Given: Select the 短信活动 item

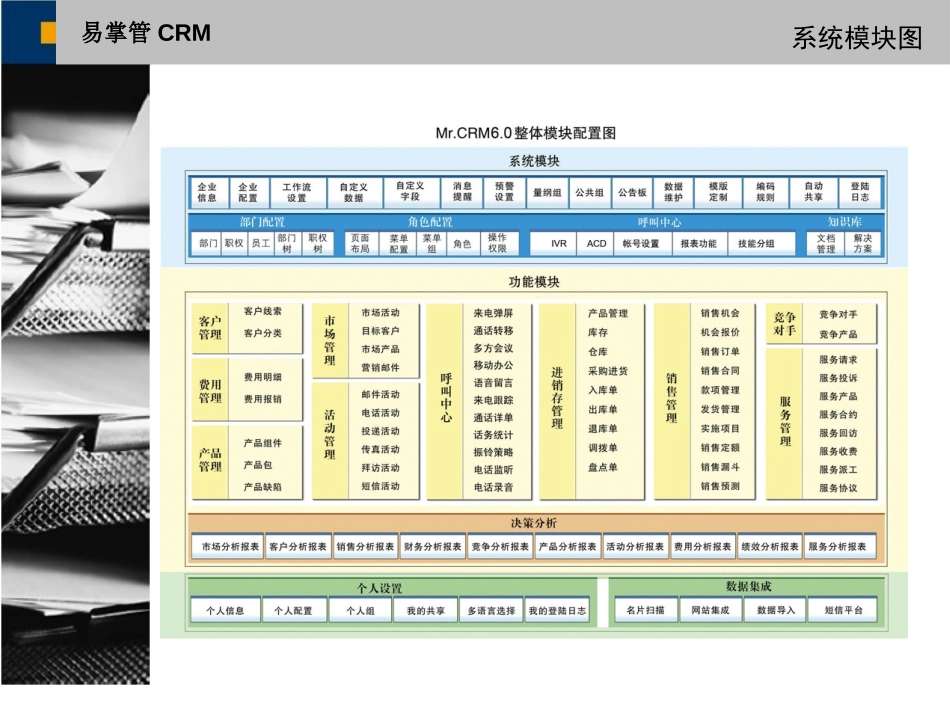Looking at the screenshot, I should [380, 486].
